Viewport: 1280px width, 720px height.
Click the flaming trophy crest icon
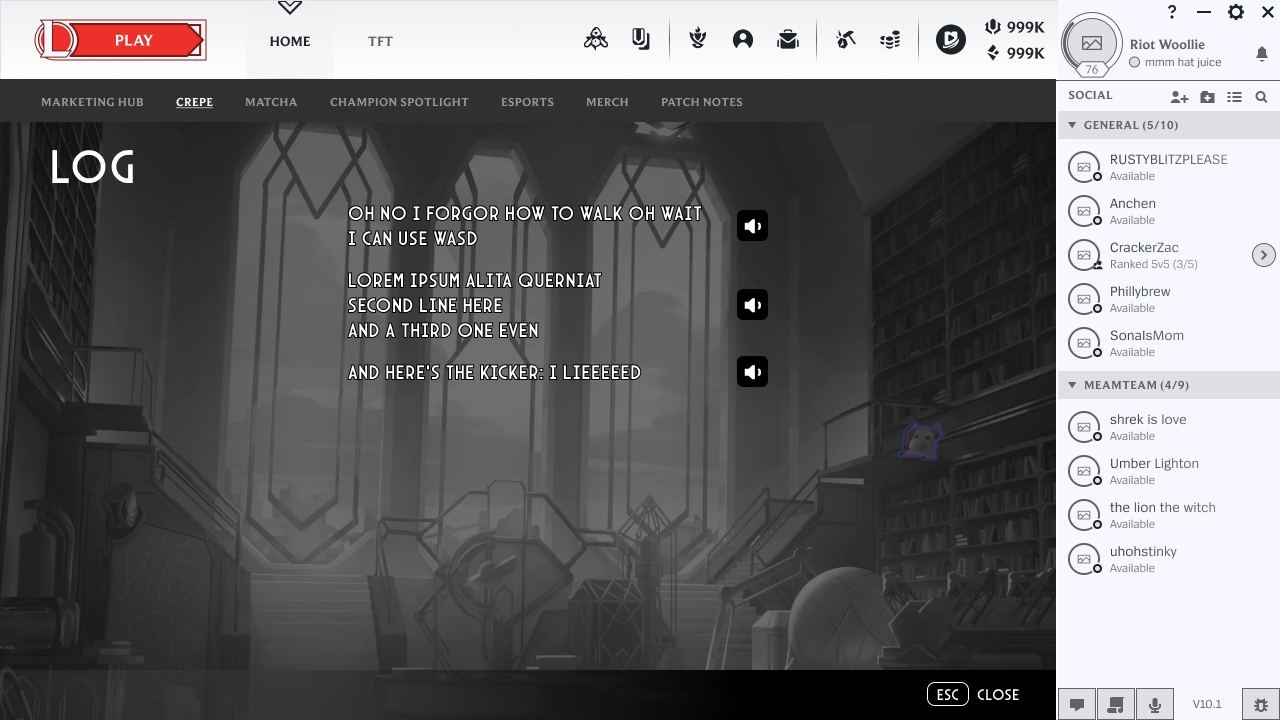[698, 40]
